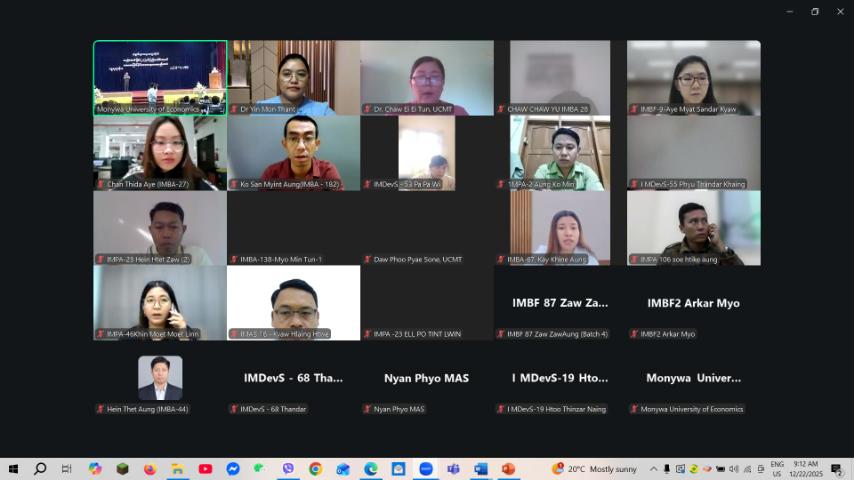Open the ENG US language switcher
The width and height of the screenshot is (854, 480).
[777, 469]
